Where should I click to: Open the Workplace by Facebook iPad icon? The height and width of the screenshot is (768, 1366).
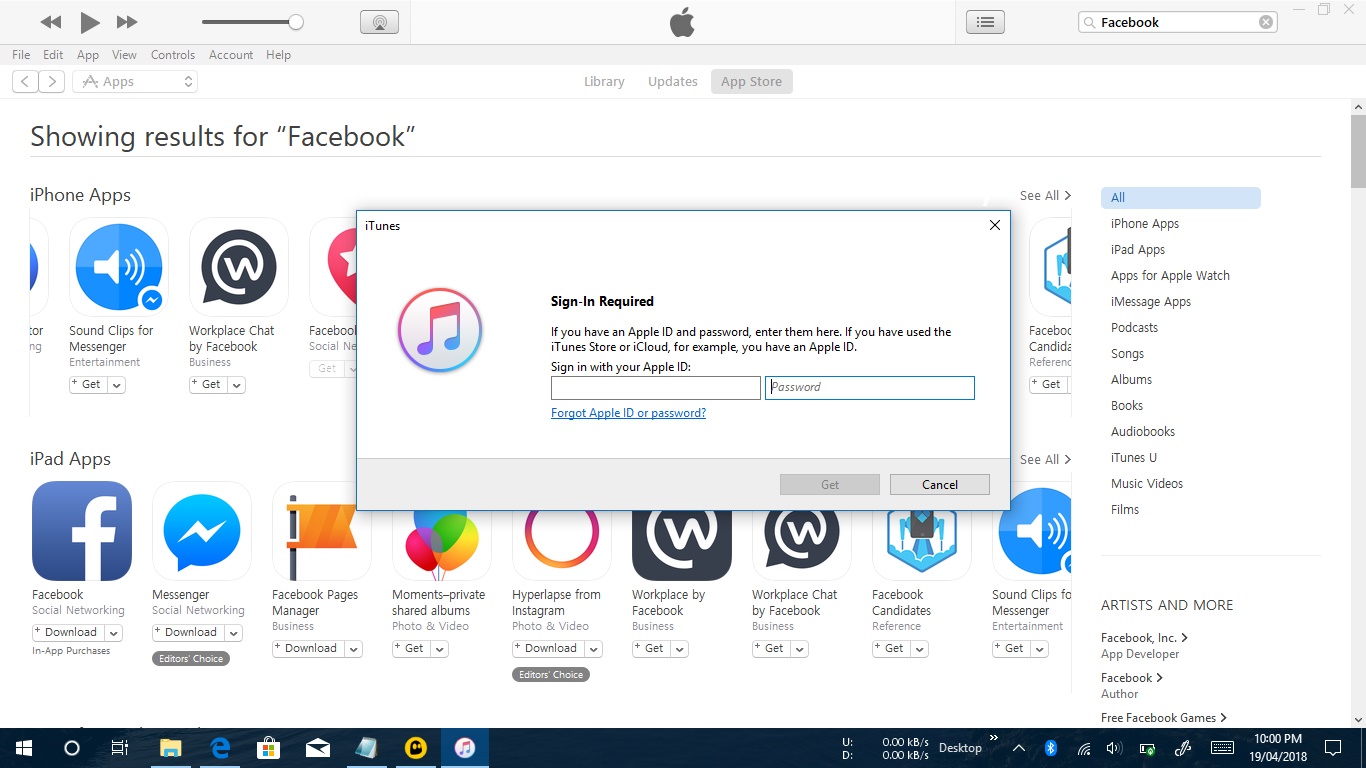coord(682,545)
